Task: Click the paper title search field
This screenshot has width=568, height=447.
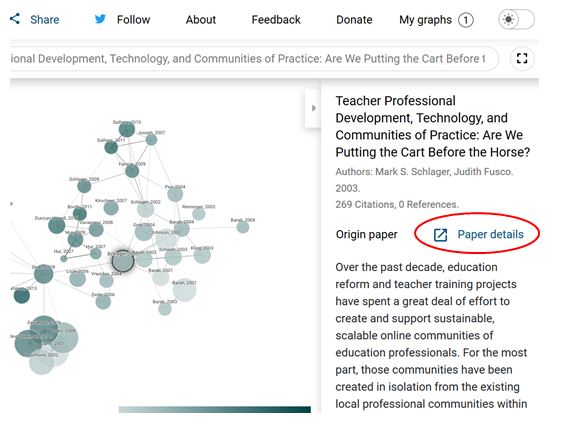Action: click(254, 58)
